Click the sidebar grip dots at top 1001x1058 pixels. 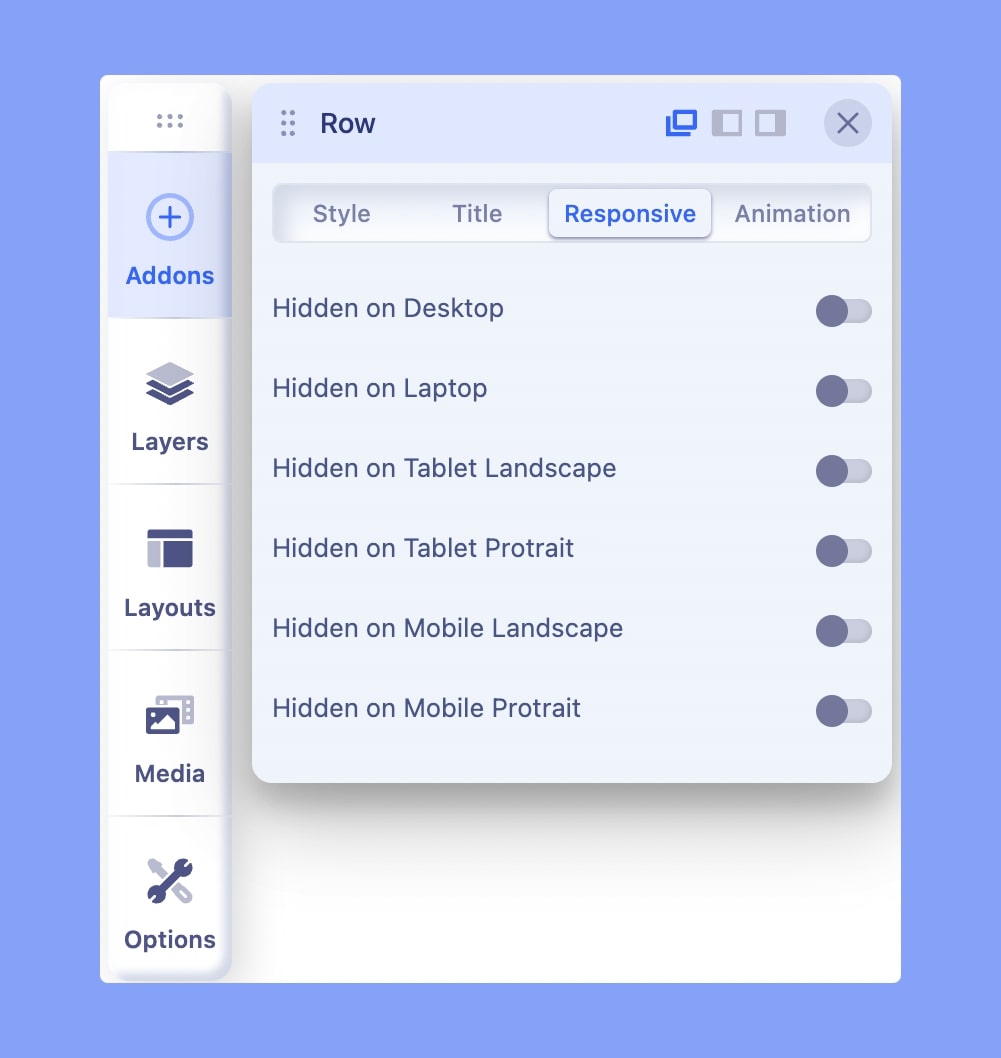[170, 121]
